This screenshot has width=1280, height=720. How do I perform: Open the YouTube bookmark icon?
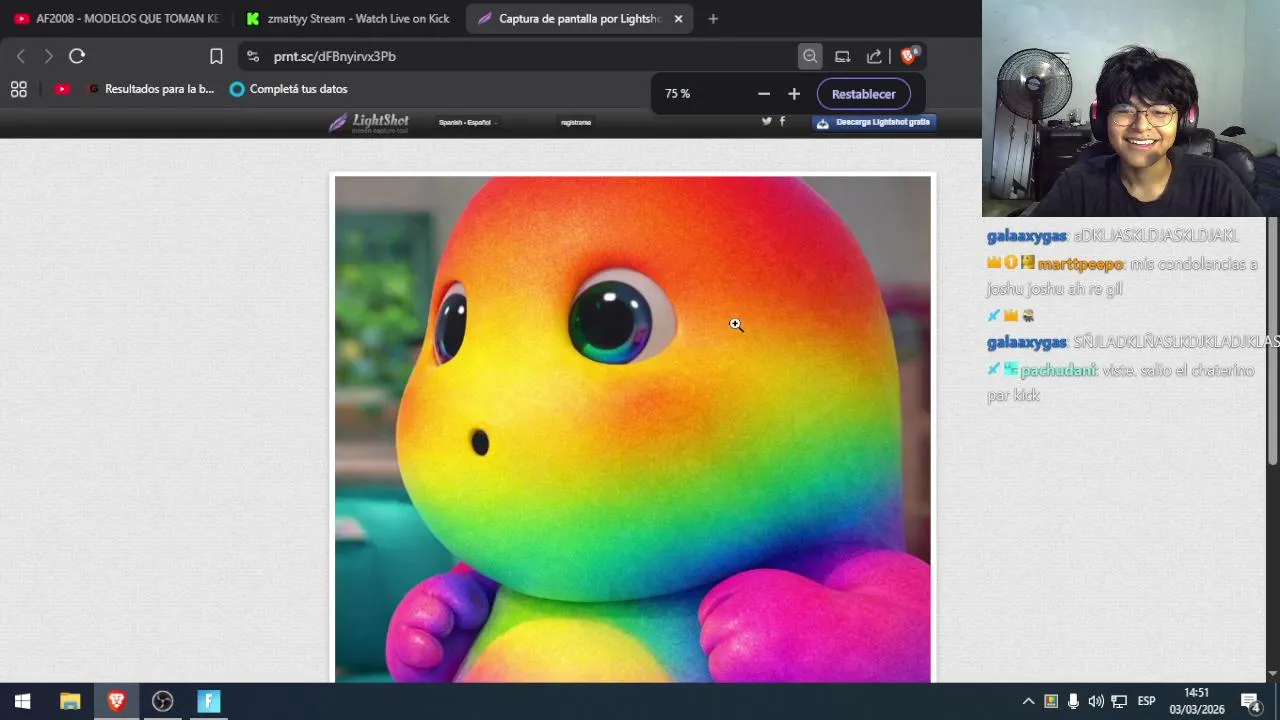pyautogui.click(x=62, y=89)
